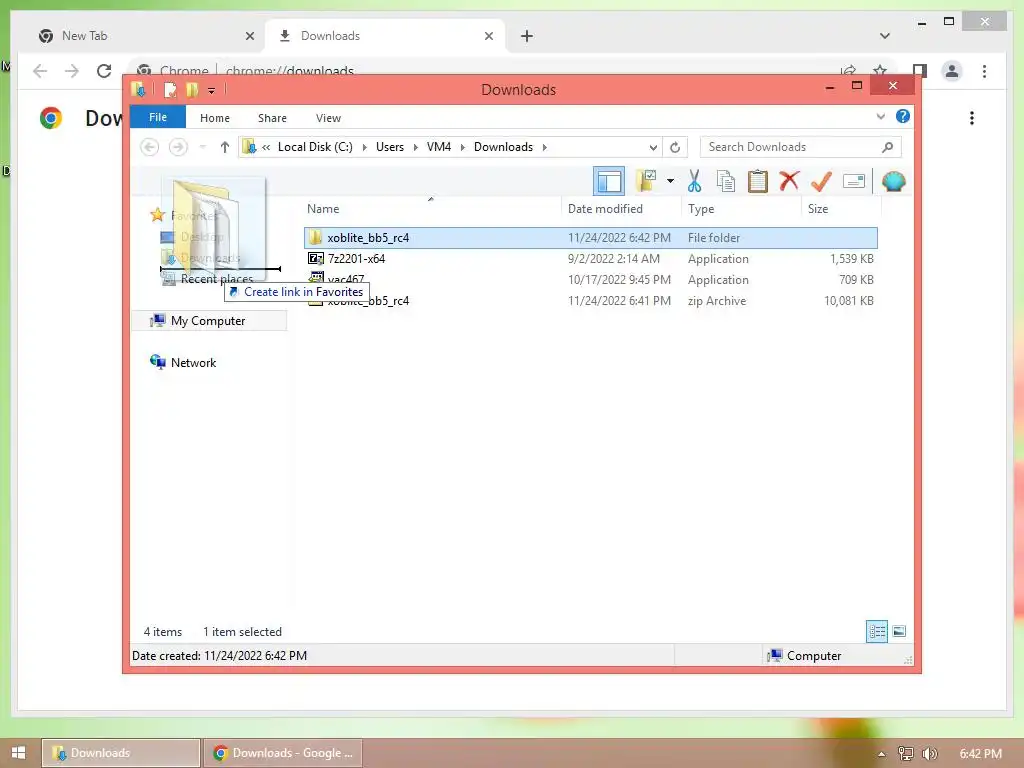The image size is (1024, 768).
Task: Open the Share ribbon tab
Action: [x=272, y=118]
